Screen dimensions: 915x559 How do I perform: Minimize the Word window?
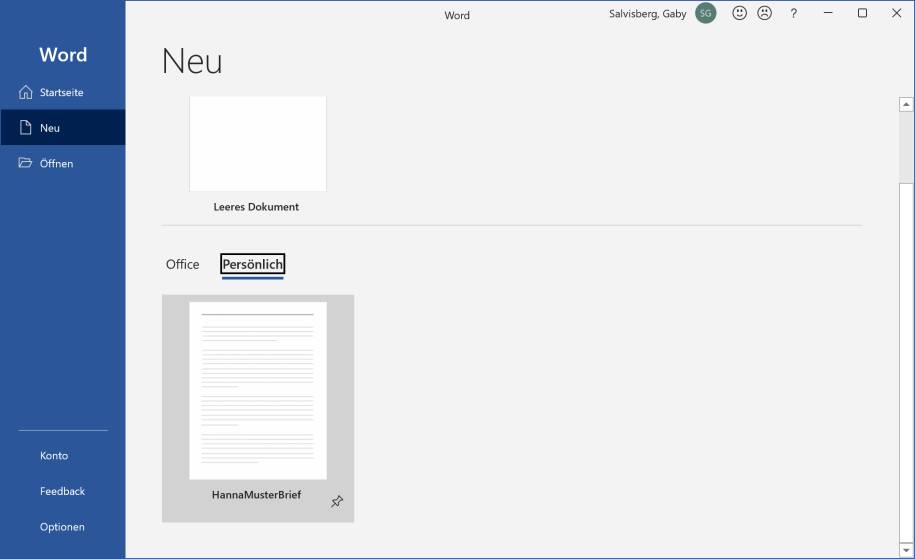tap(828, 13)
